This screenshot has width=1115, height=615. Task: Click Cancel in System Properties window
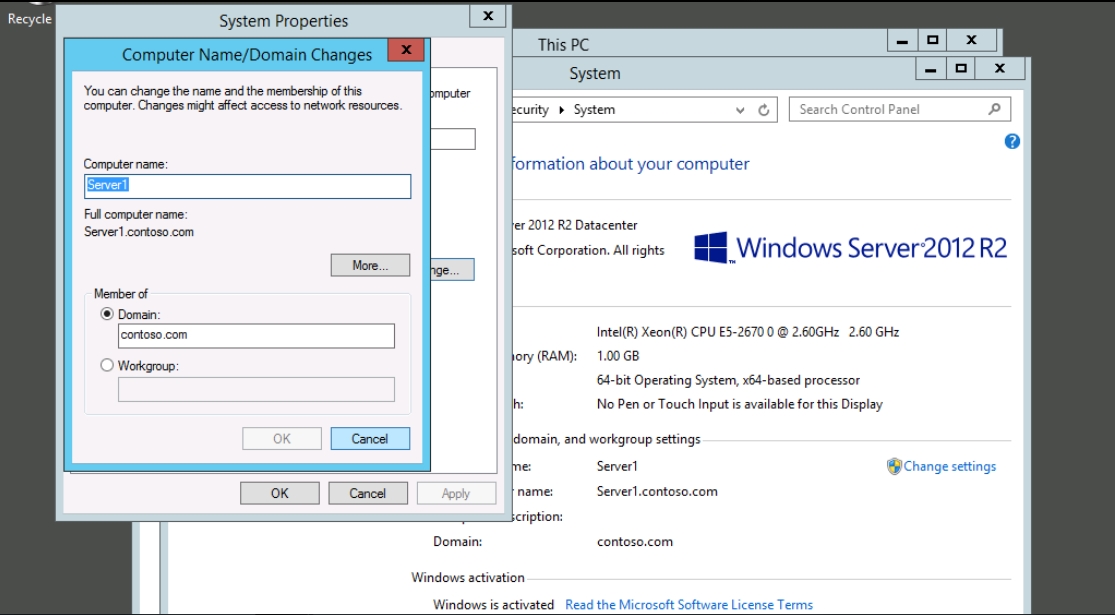tap(368, 493)
